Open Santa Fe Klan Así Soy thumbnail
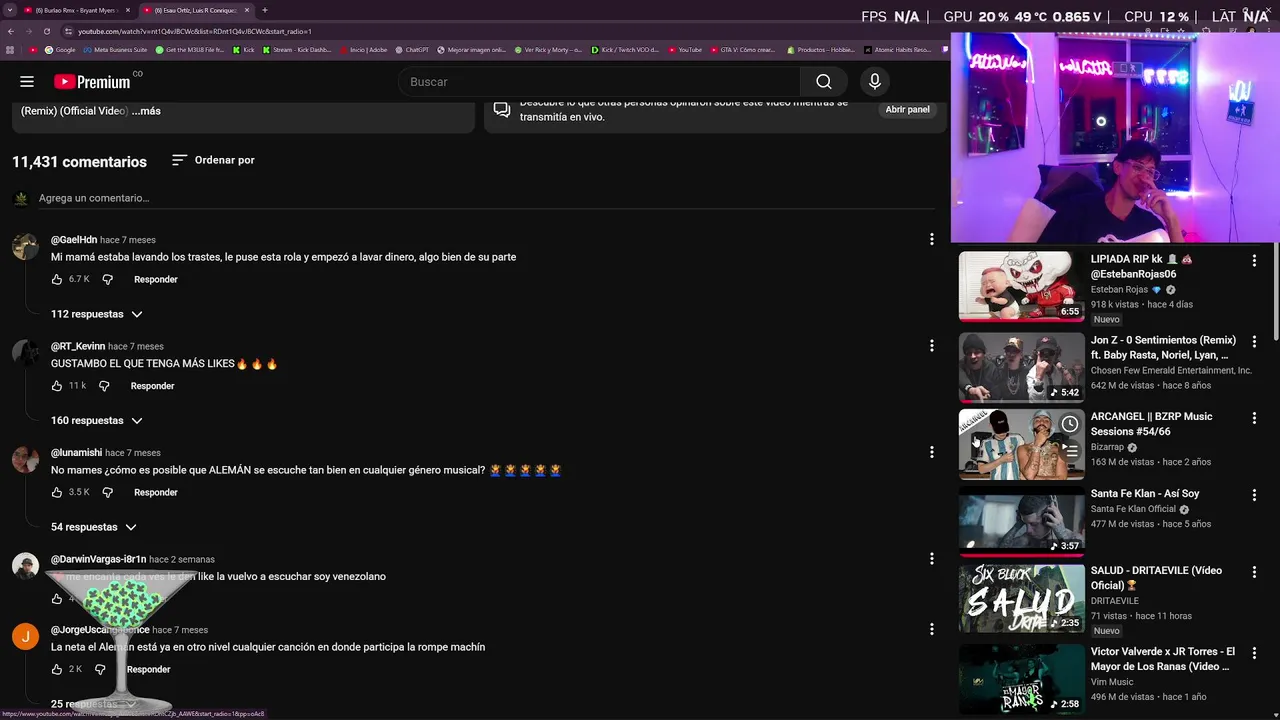 pos(1021,520)
